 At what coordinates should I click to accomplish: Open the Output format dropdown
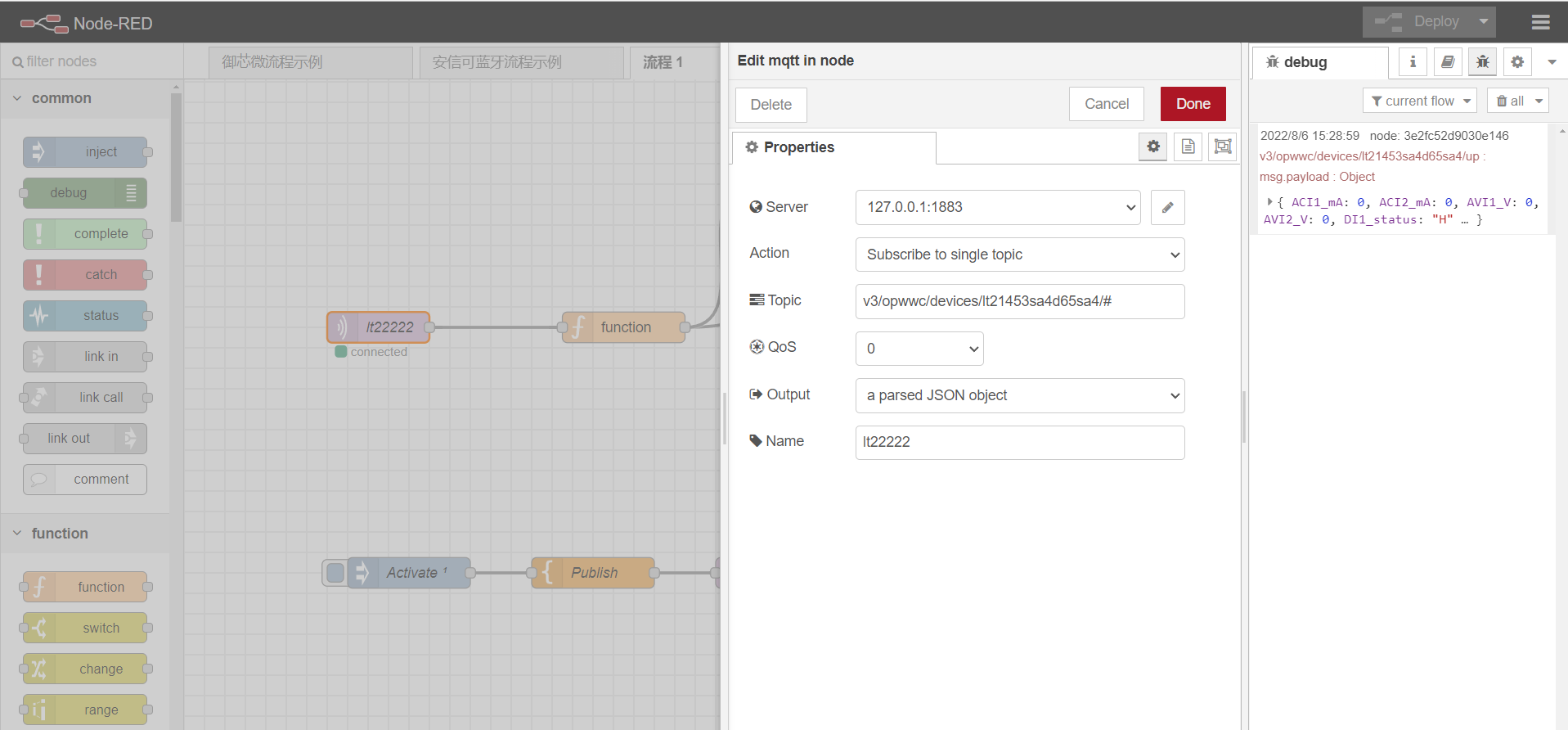pos(1020,395)
